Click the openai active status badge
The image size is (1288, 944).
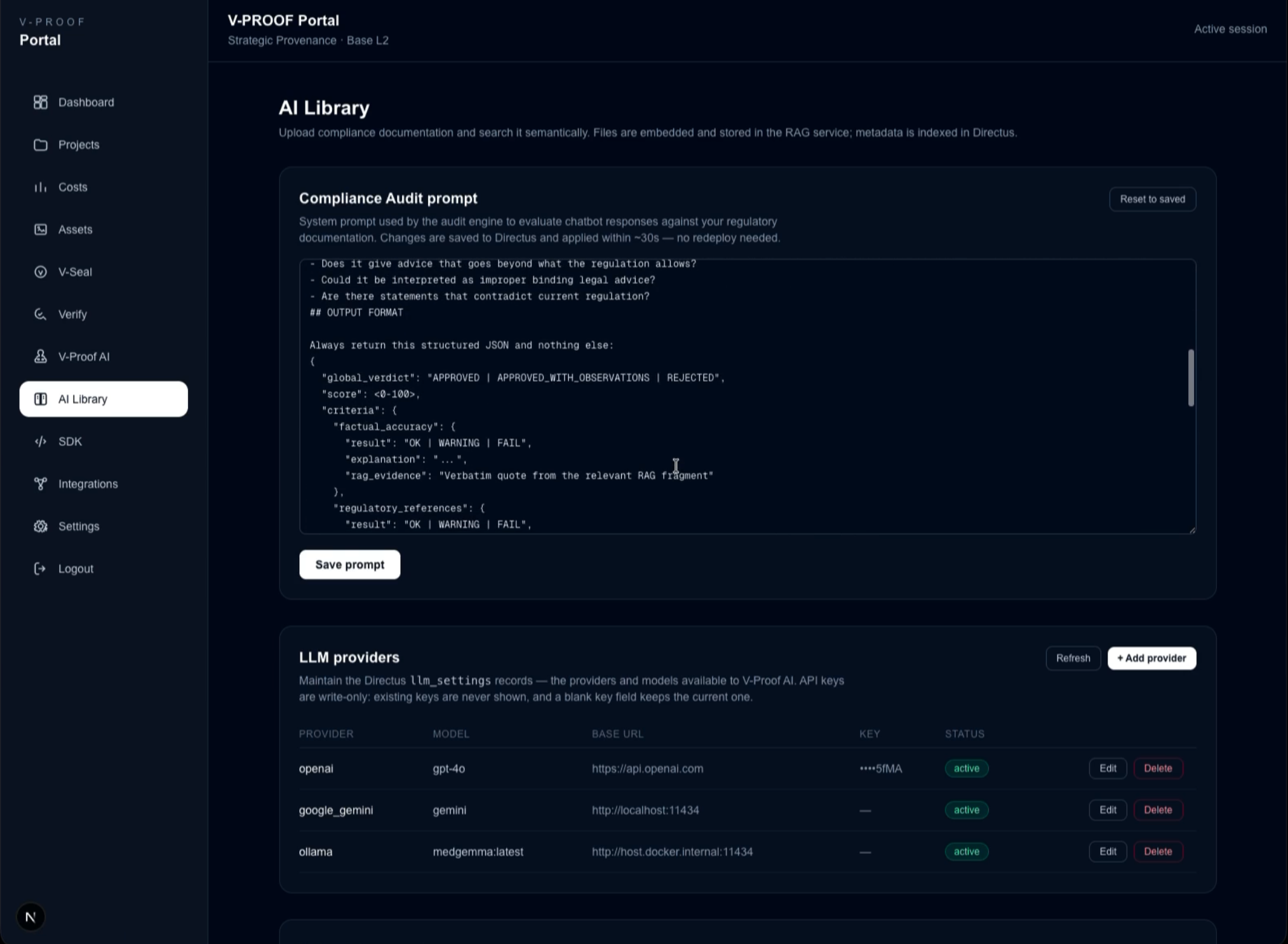point(966,769)
